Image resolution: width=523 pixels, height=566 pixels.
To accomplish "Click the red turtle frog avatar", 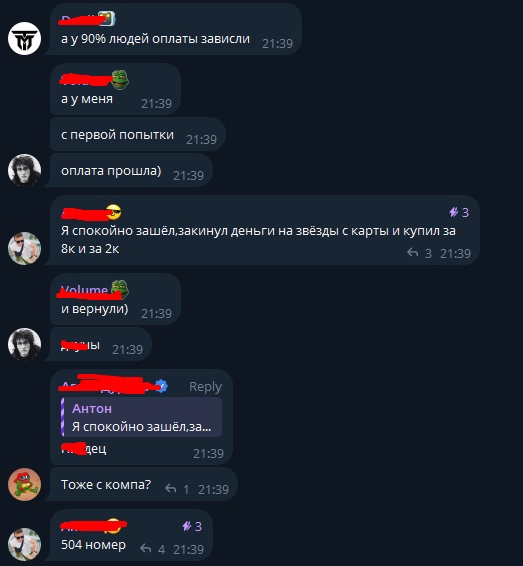I will (25, 484).
